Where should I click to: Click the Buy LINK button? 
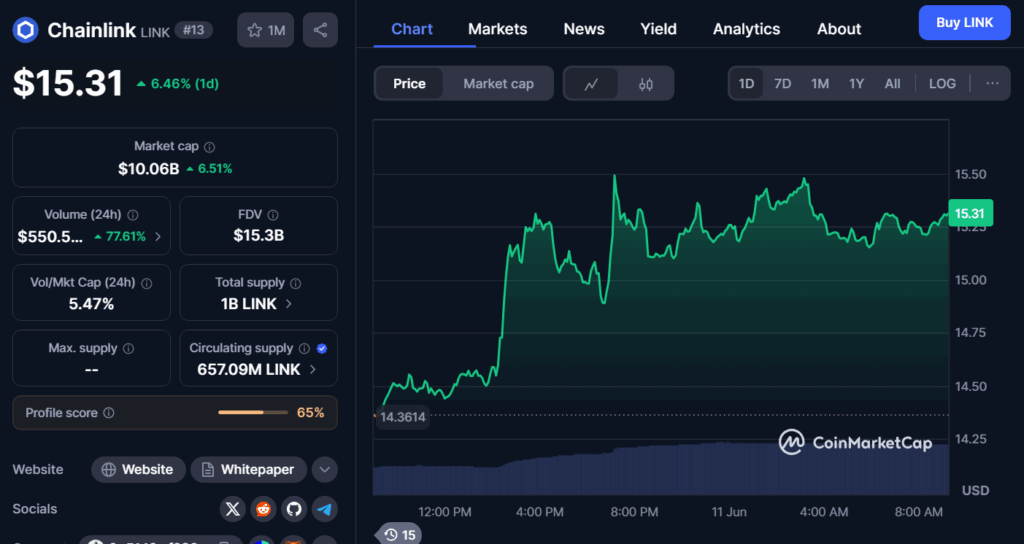click(965, 23)
